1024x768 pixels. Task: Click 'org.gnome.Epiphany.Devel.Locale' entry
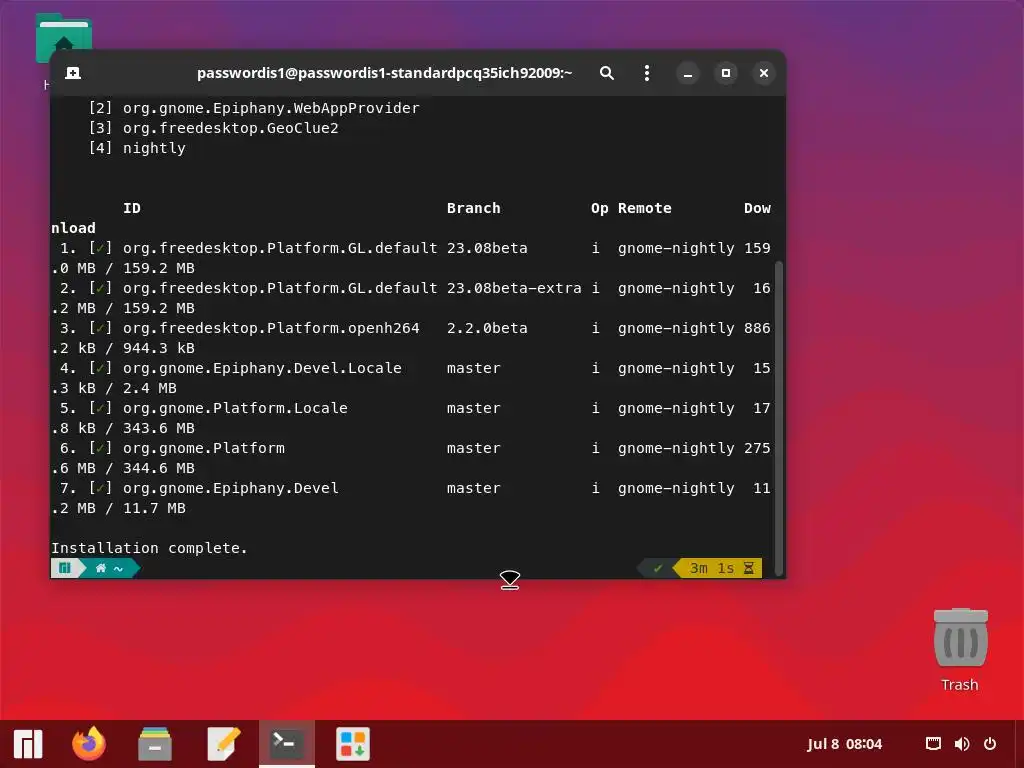(262, 368)
